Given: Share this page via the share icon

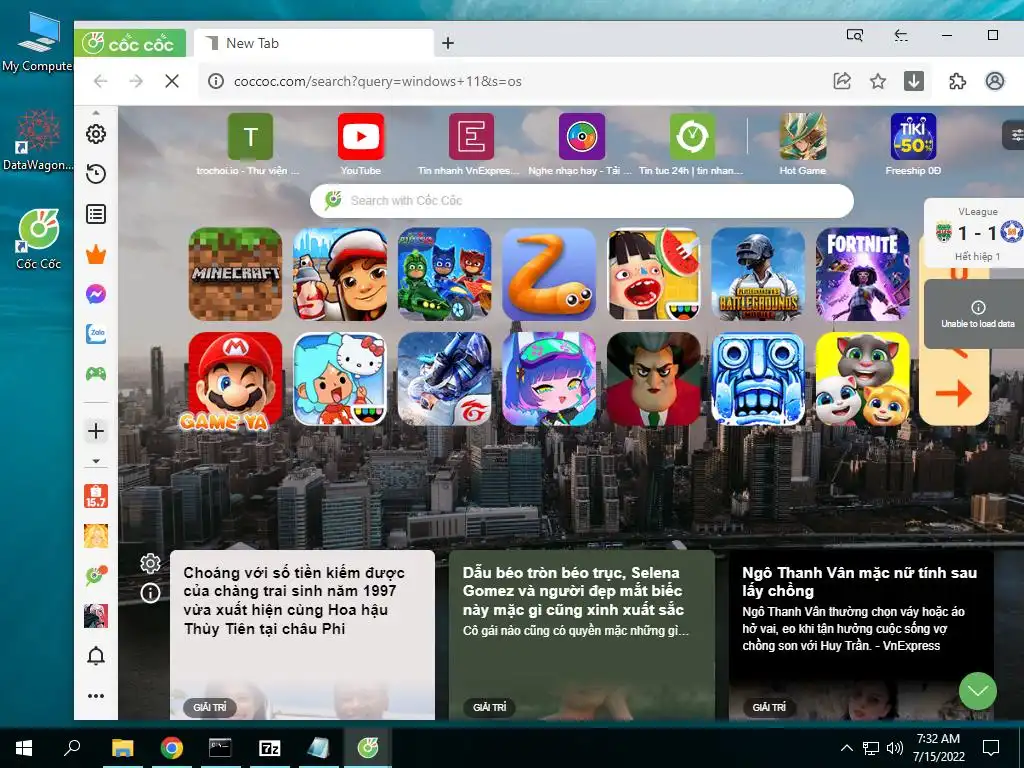Looking at the screenshot, I should tap(842, 81).
